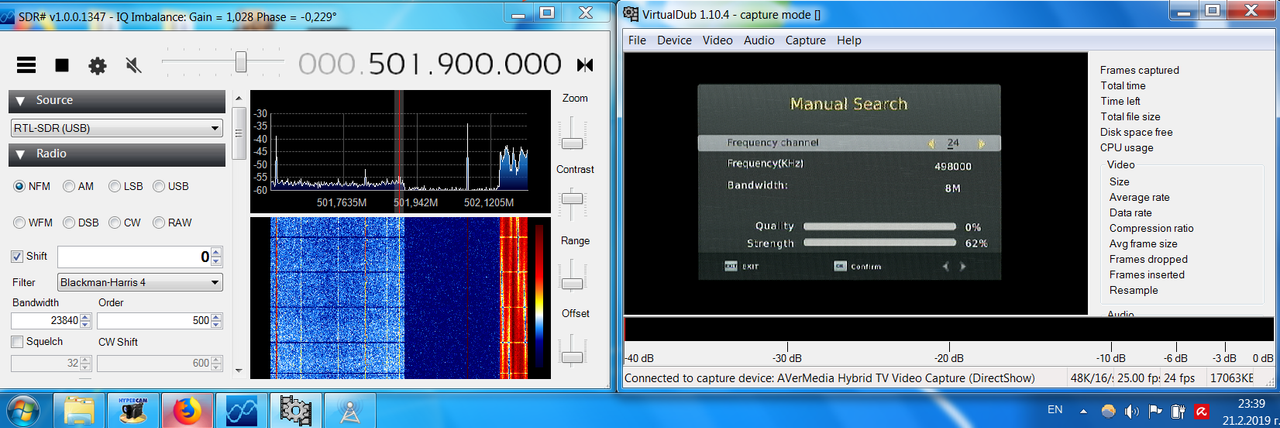
Task: Open the RTL-SDR (USB) source dropdown
Action: point(117,128)
